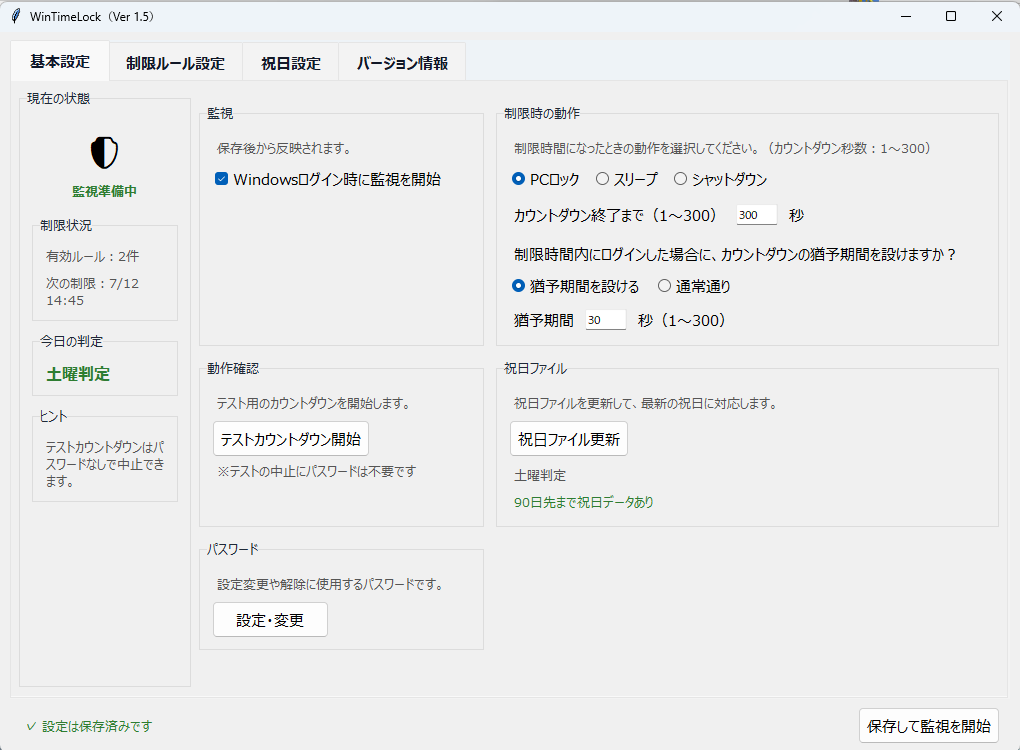Click the 監視準備中 status text
This screenshot has height=750, width=1020.
pos(104,191)
